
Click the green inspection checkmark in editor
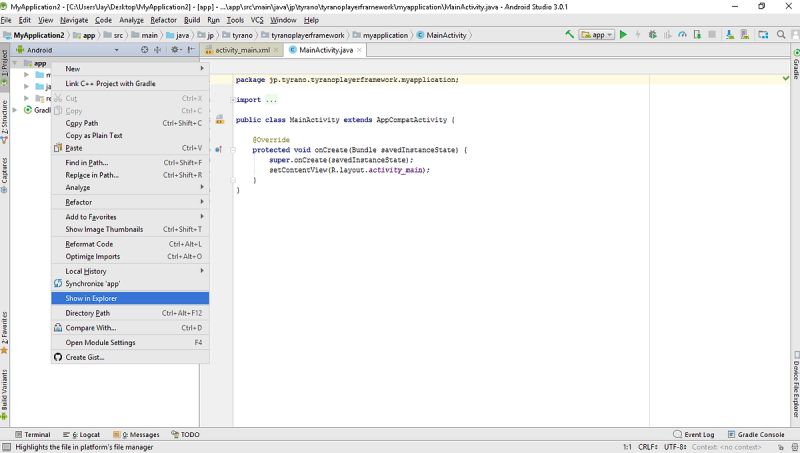click(x=786, y=78)
